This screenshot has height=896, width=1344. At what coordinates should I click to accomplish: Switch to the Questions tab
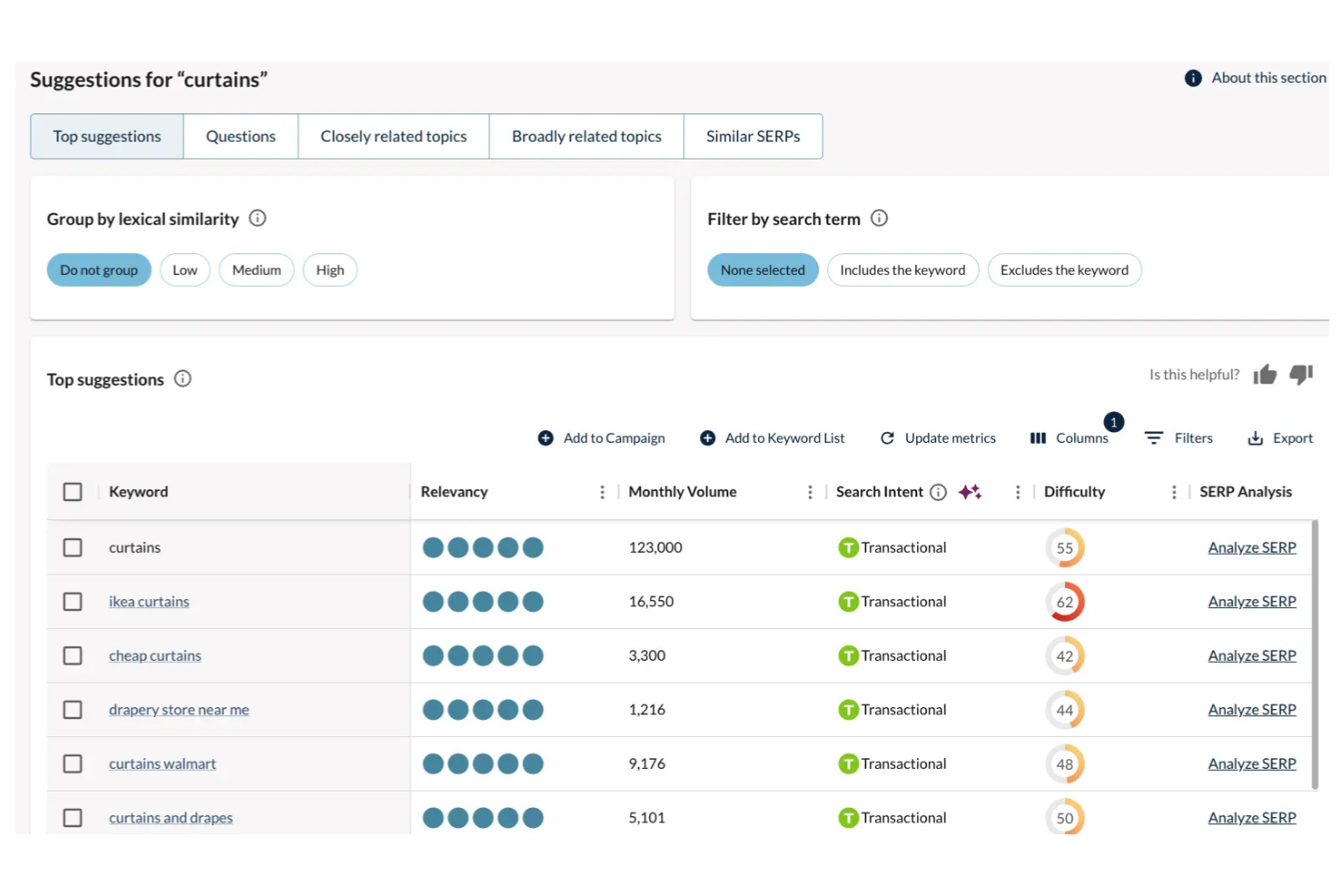240,136
